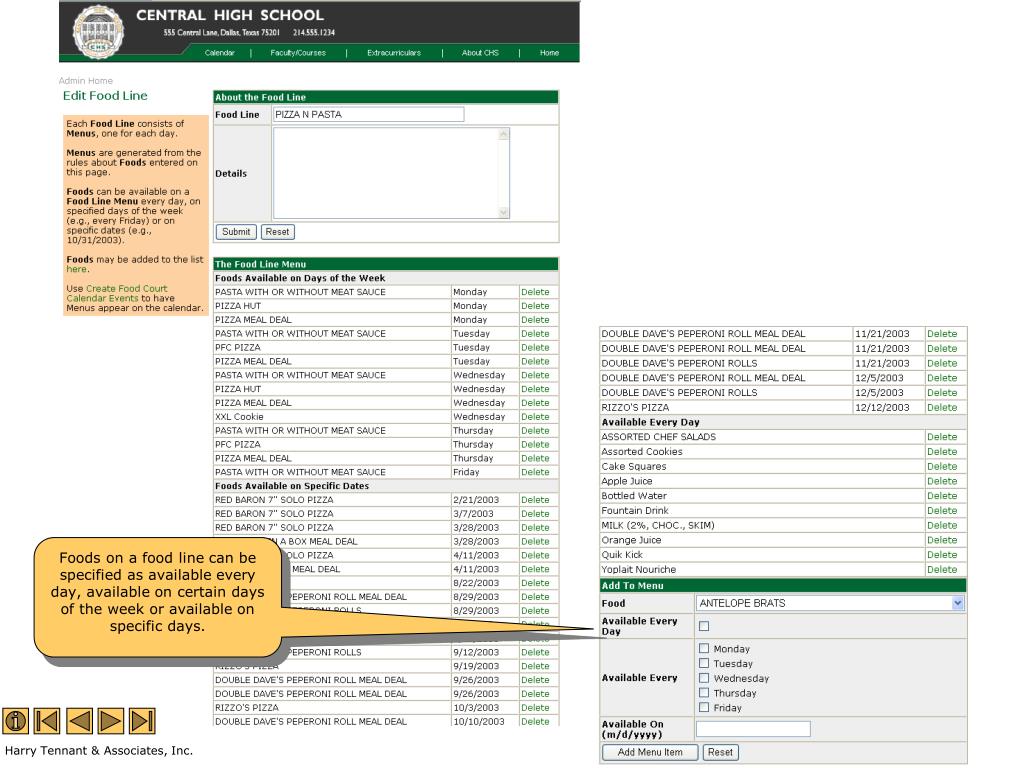Go to previous slide arrow icon
The image size is (1024, 768).
(x=79, y=721)
